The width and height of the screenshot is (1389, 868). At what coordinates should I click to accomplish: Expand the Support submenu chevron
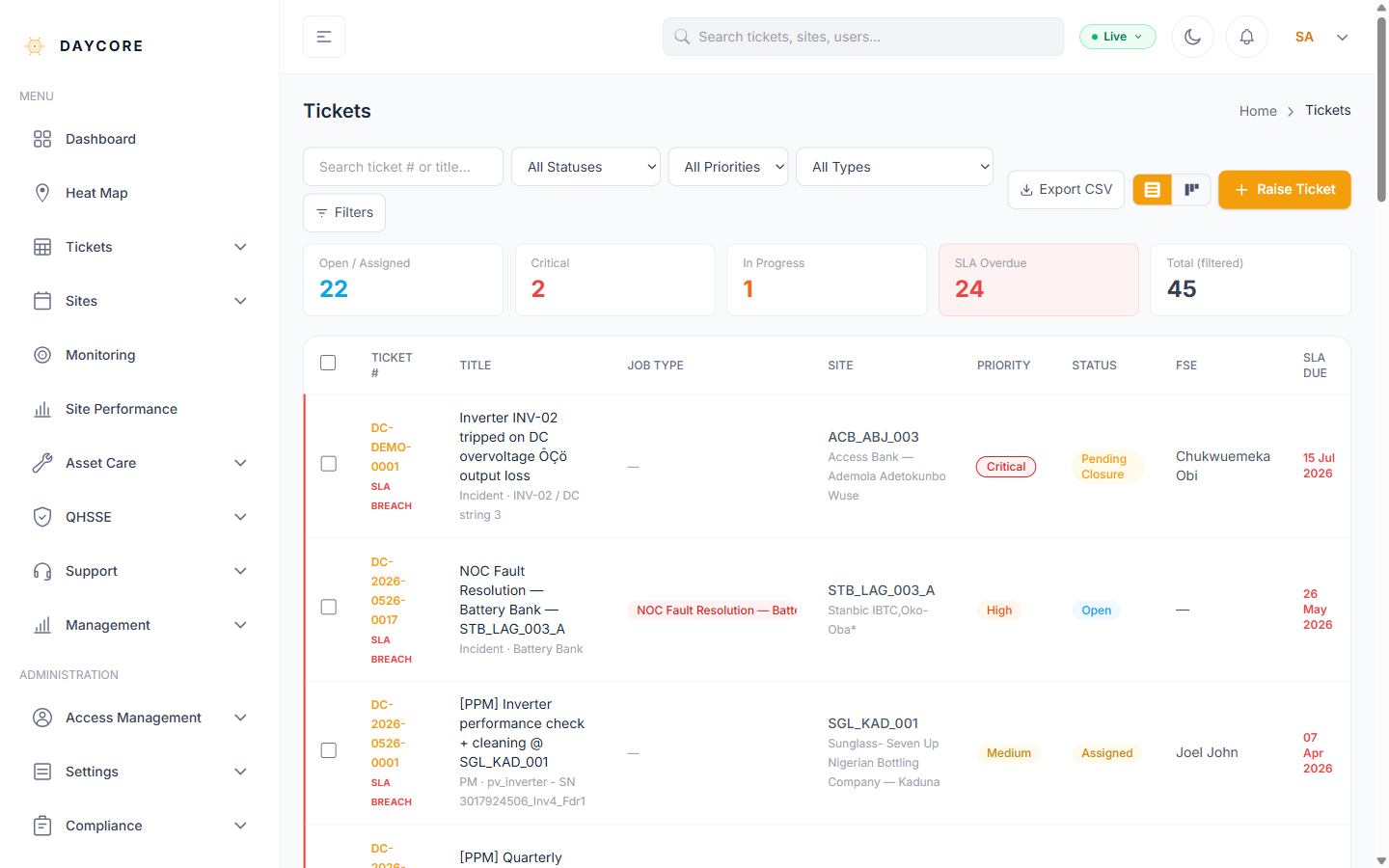pyautogui.click(x=241, y=571)
